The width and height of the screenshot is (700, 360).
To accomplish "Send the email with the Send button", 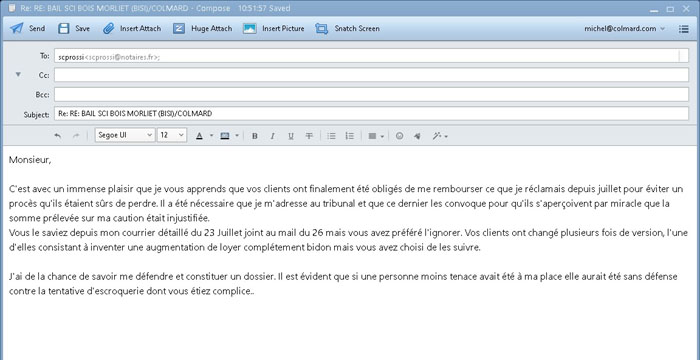I will coord(28,29).
